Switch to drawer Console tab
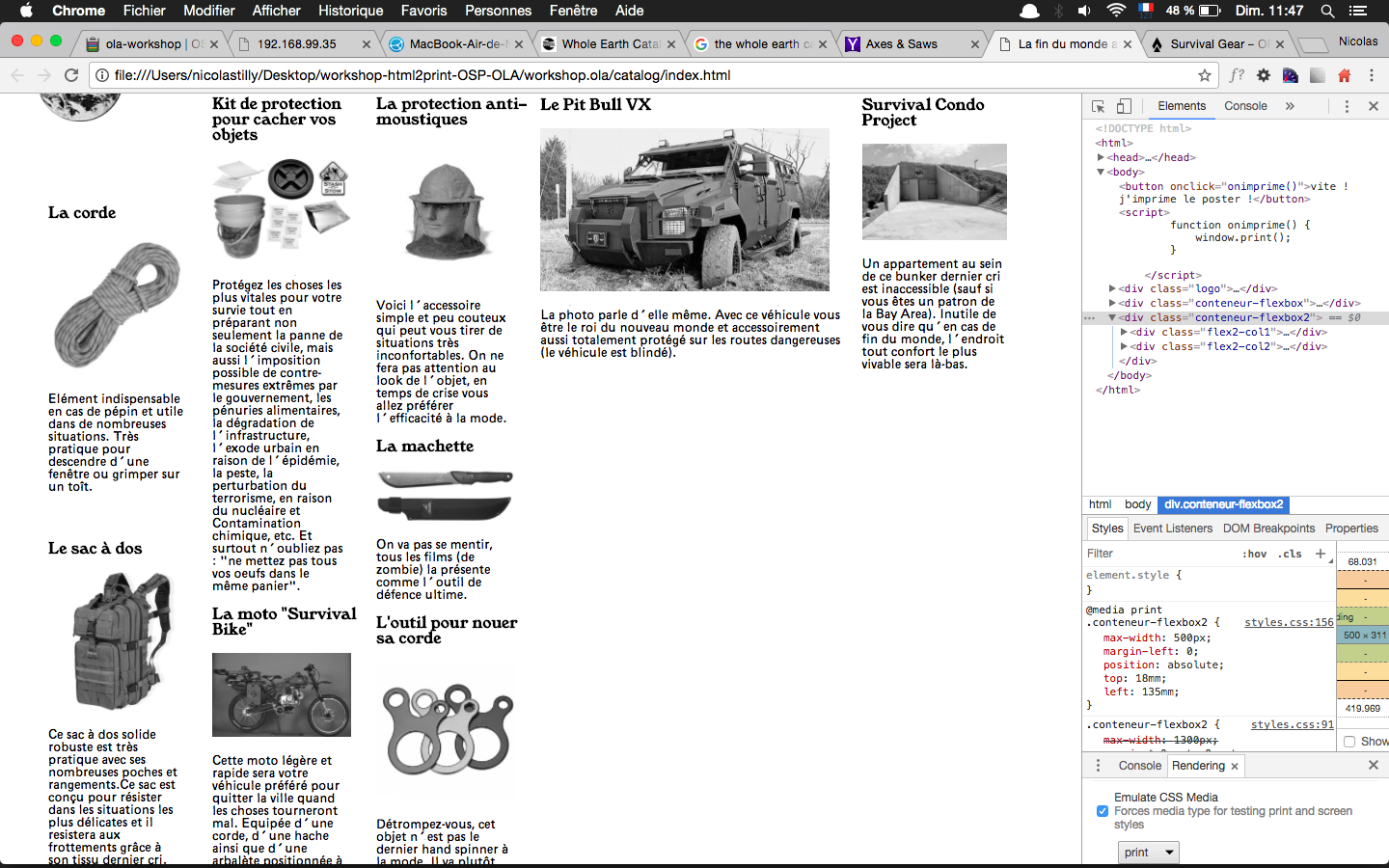This screenshot has height=868, width=1389. pyautogui.click(x=1140, y=766)
